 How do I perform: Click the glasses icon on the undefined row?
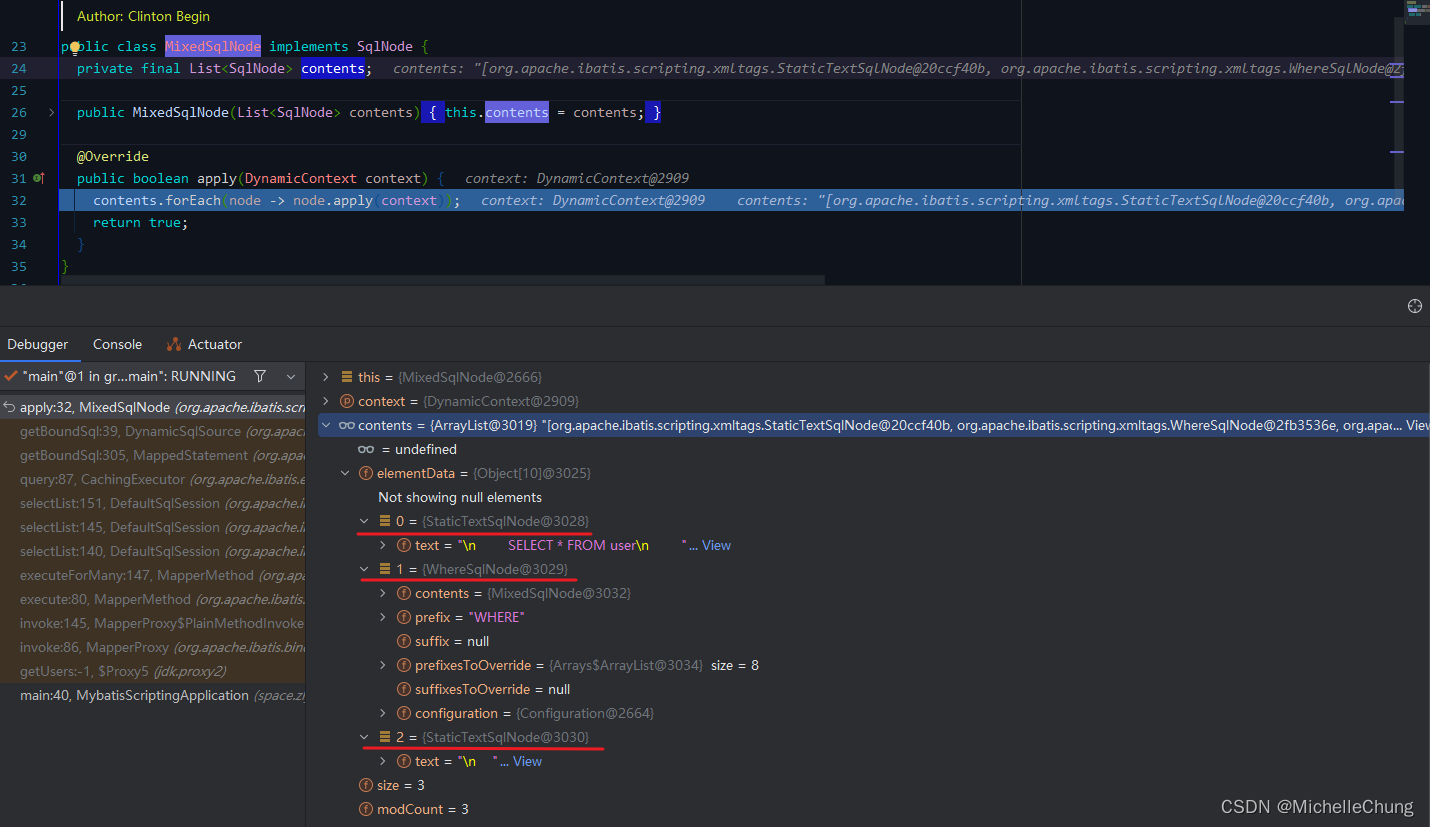click(366, 449)
